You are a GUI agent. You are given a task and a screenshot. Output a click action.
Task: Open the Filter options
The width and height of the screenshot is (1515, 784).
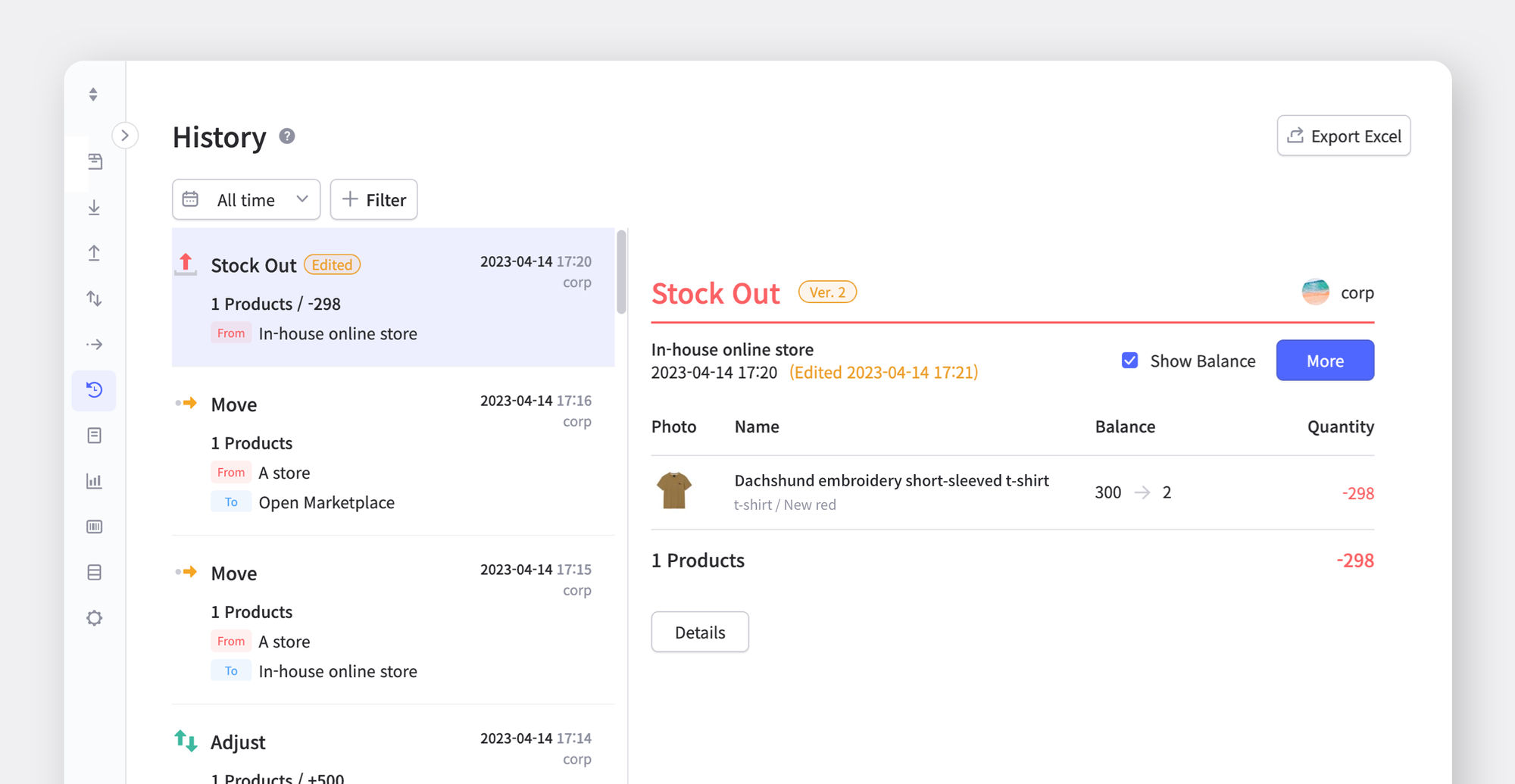pyautogui.click(x=373, y=199)
